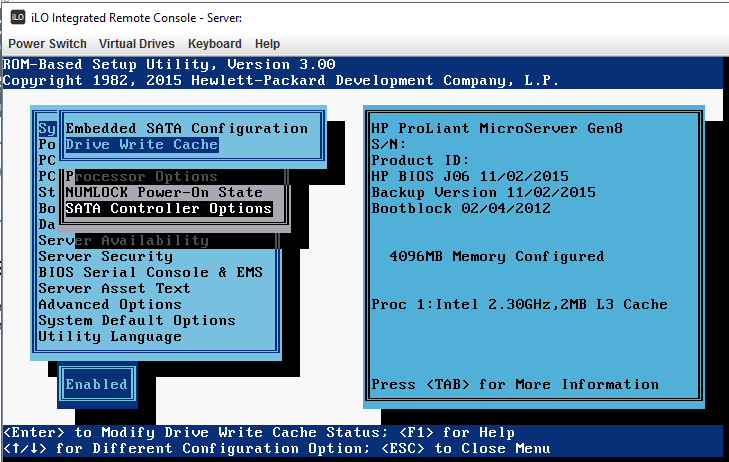Click 'Proc 1:Intel 2.30GHz,2MB L3 Cache' line
Viewport: 729px width, 462px height.
click(x=519, y=304)
